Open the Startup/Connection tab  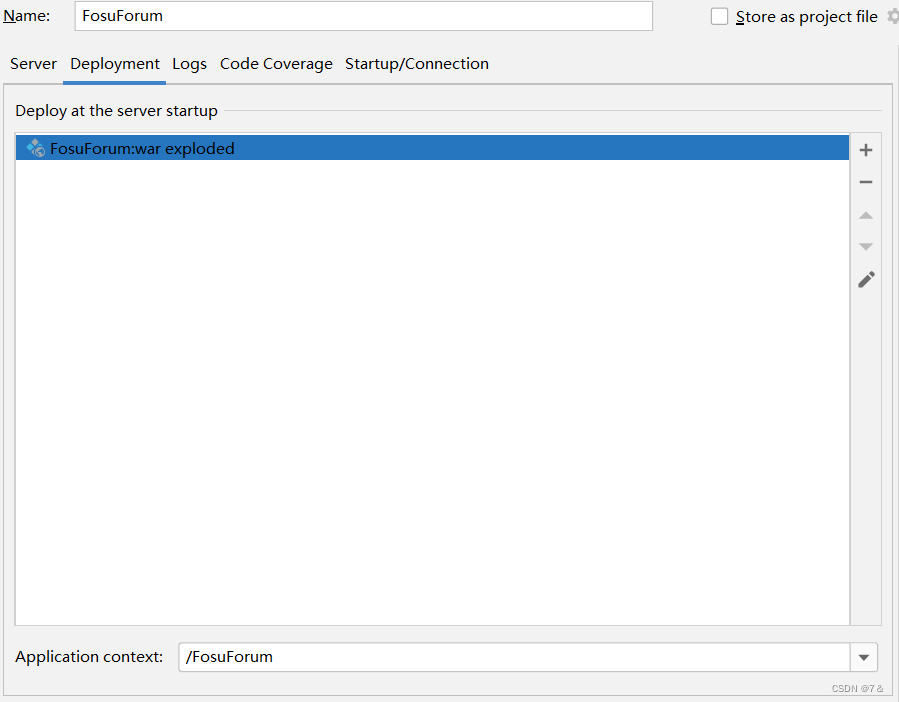(417, 64)
